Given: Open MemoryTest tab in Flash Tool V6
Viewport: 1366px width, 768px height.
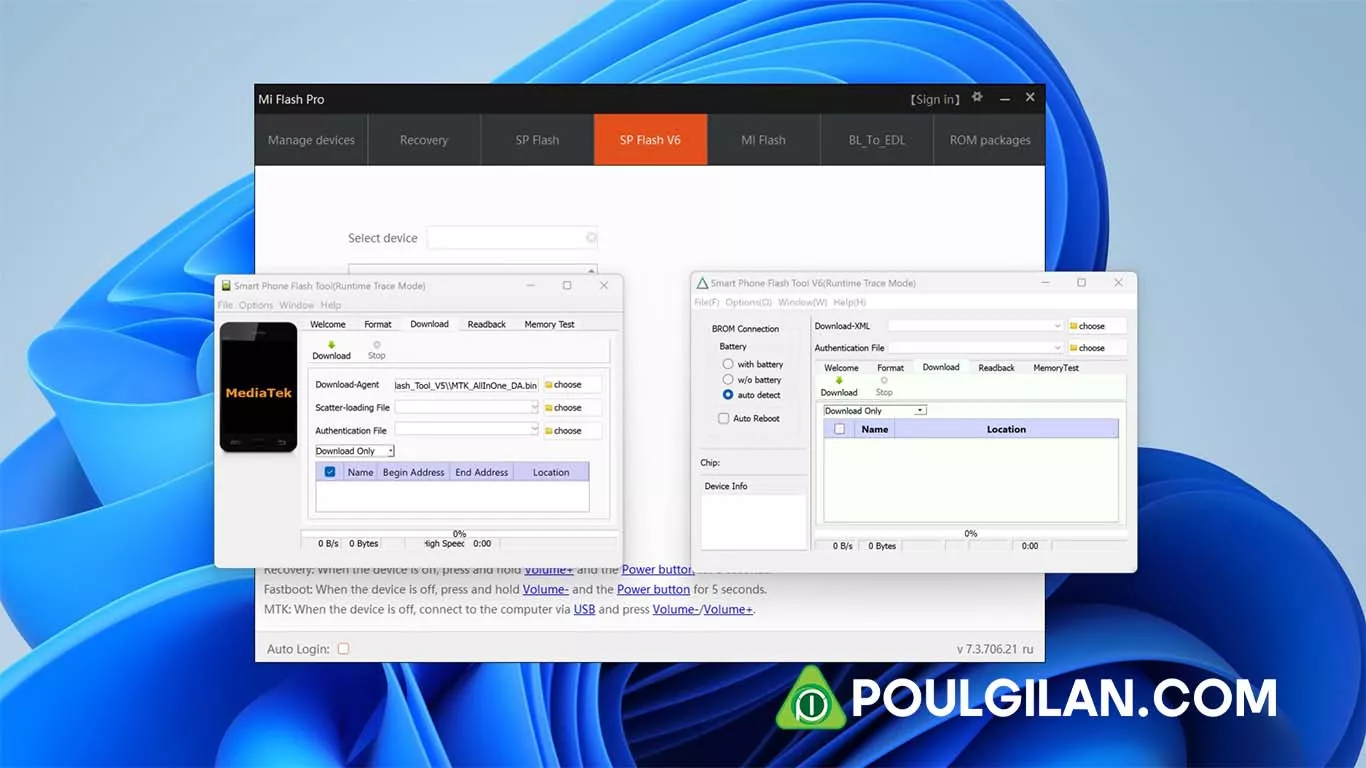Looking at the screenshot, I should click(1056, 368).
